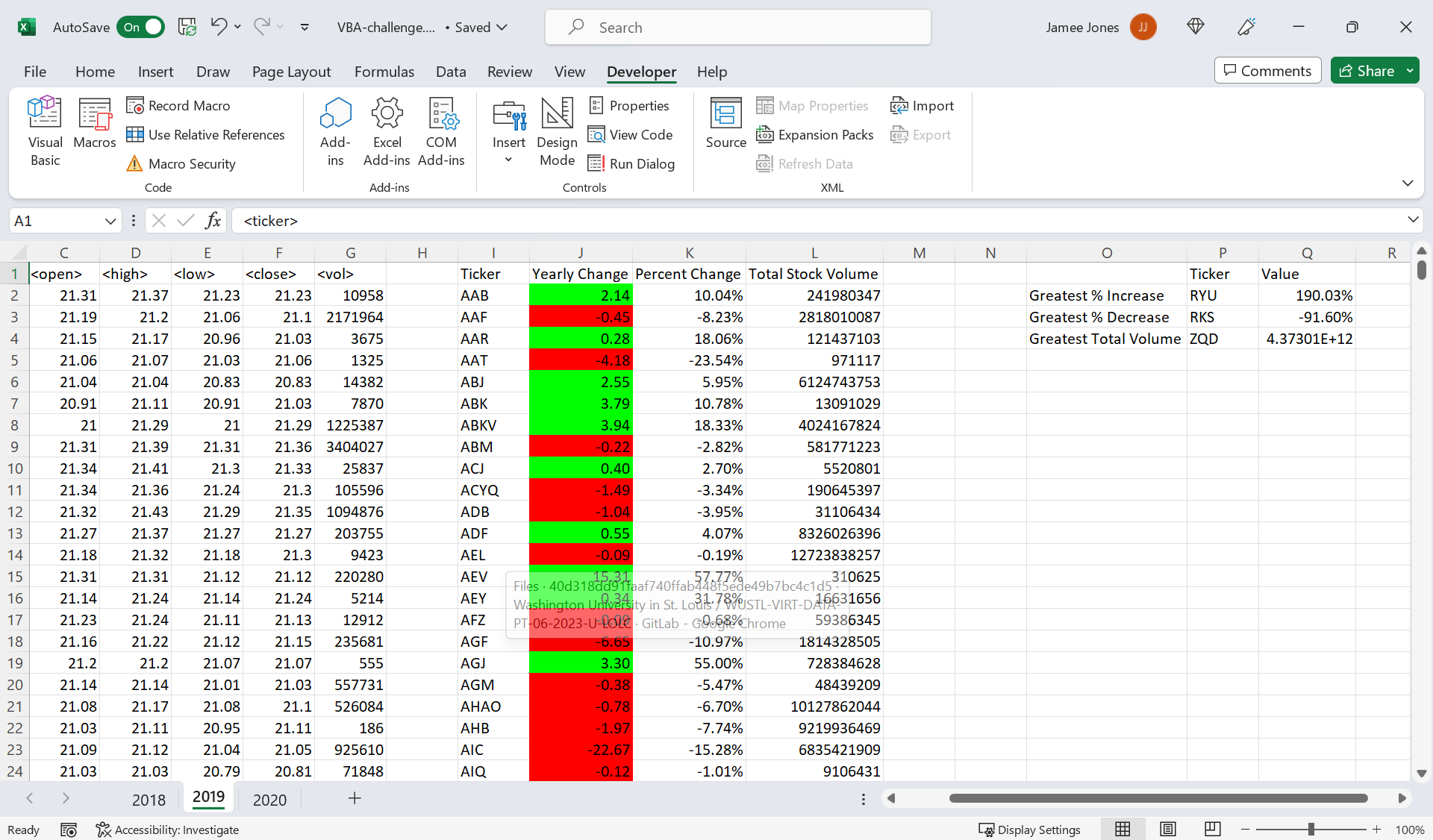Open Macro Security settings
1433x840 pixels.
181,163
